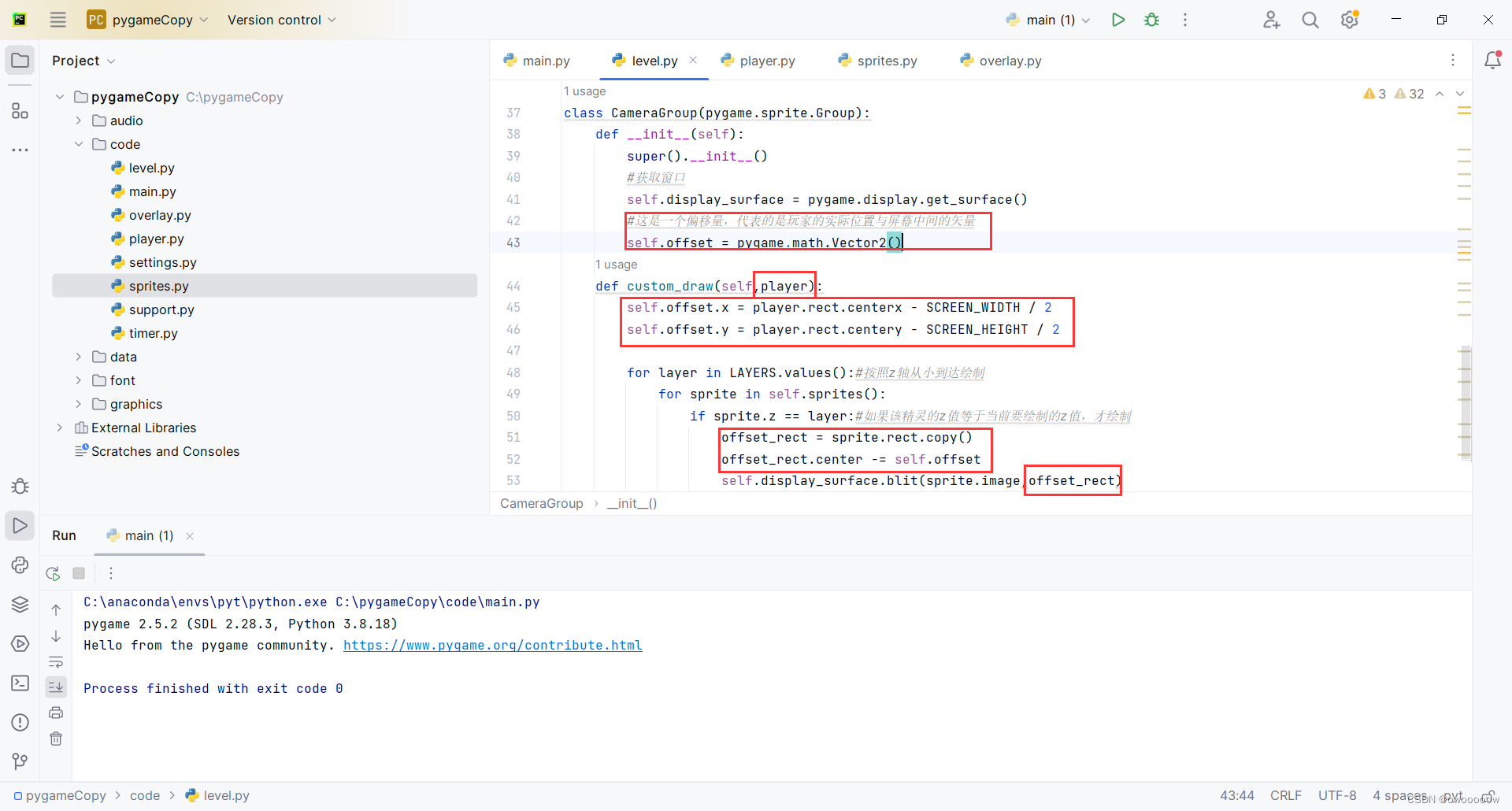The width and height of the screenshot is (1512, 811).
Task: Open the Project view dropdown
Action: (83, 61)
